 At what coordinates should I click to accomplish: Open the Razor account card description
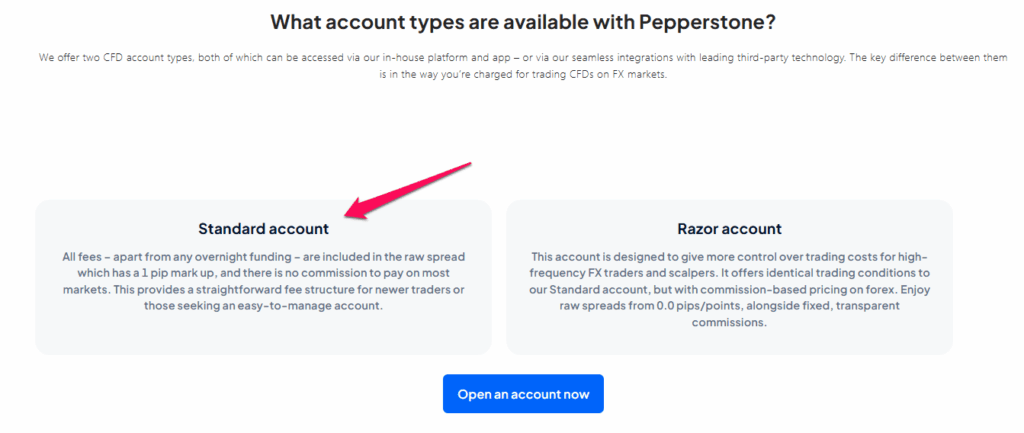click(x=729, y=289)
